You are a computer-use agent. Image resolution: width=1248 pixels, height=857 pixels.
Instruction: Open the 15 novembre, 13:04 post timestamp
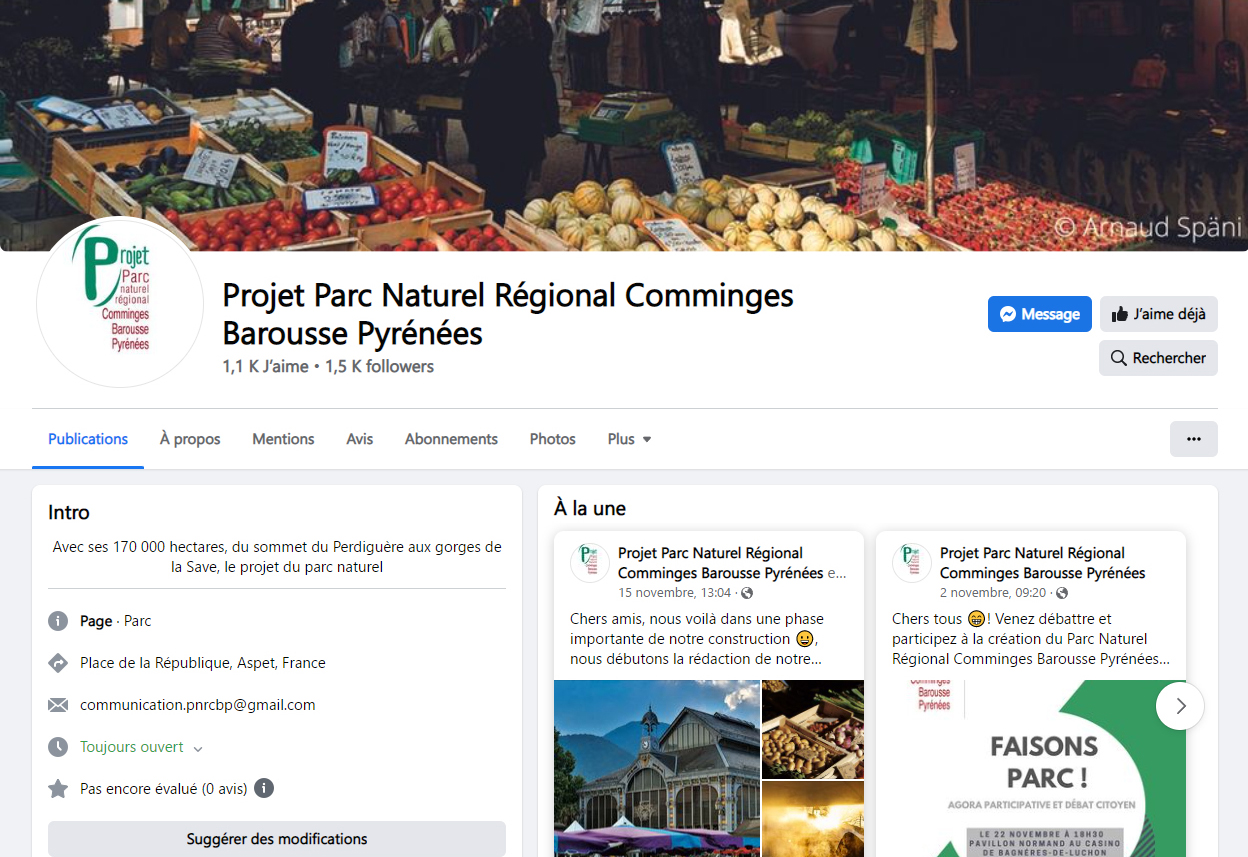pyautogui.click(x=675, y=594)
